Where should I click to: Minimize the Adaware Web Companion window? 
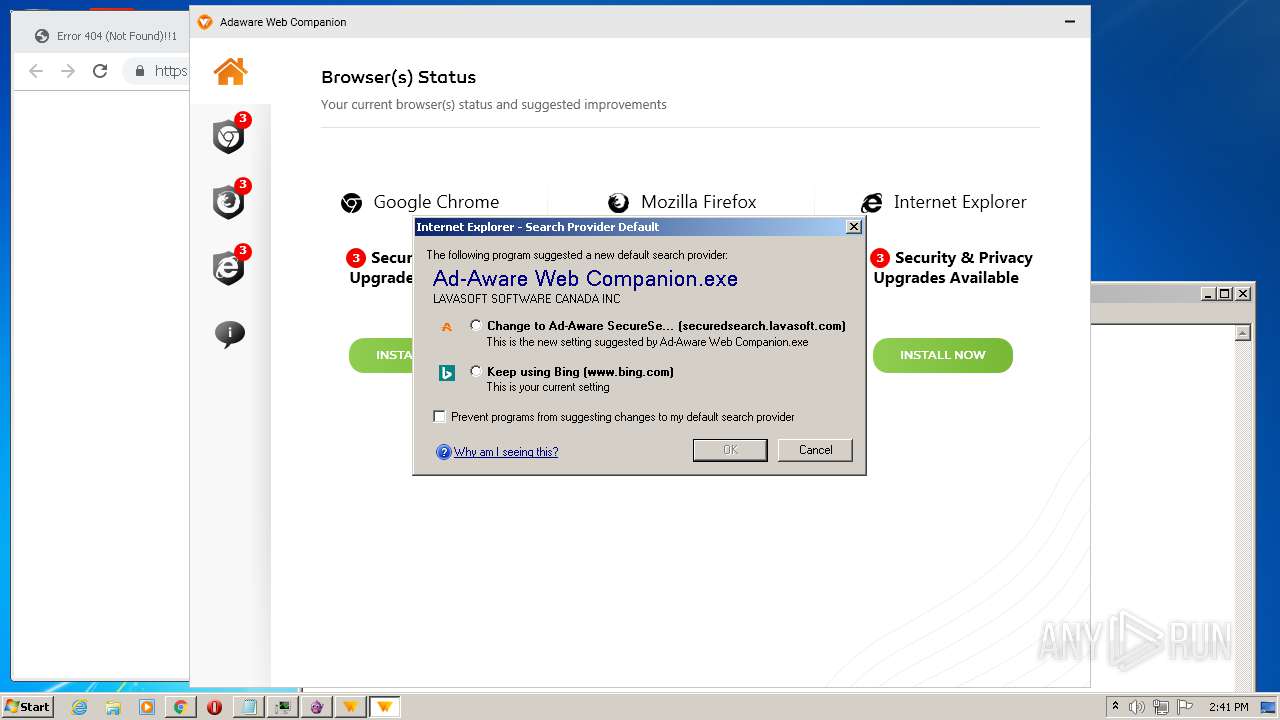[1071, 21]
